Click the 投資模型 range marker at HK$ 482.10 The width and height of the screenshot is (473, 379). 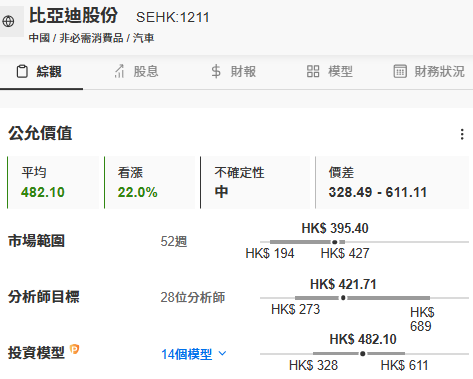(363, 354)
